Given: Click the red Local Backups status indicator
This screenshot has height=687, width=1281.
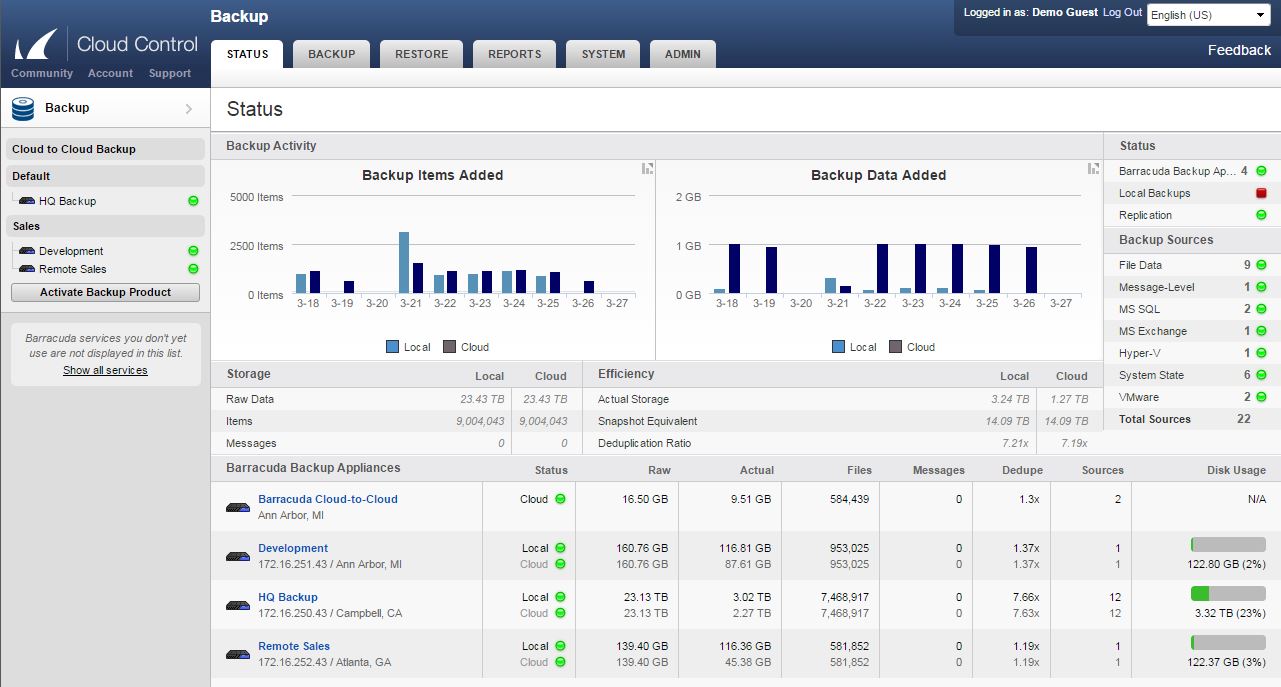Looking at the screenshot, I should pyautogui.click(x=1261, y=193).
